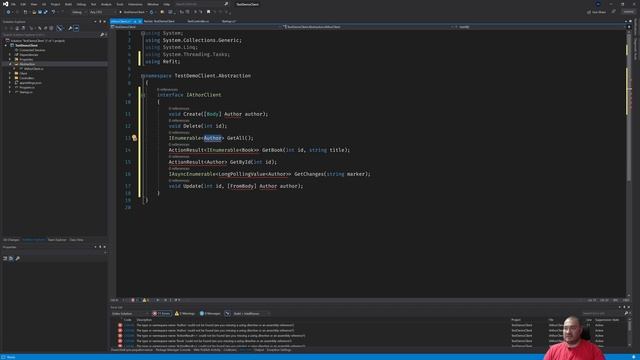The height and width of the screenshot is (360, 640).
Task: Switch to the NuGet: TestDemoClient tab
Action: coord(159,21)
